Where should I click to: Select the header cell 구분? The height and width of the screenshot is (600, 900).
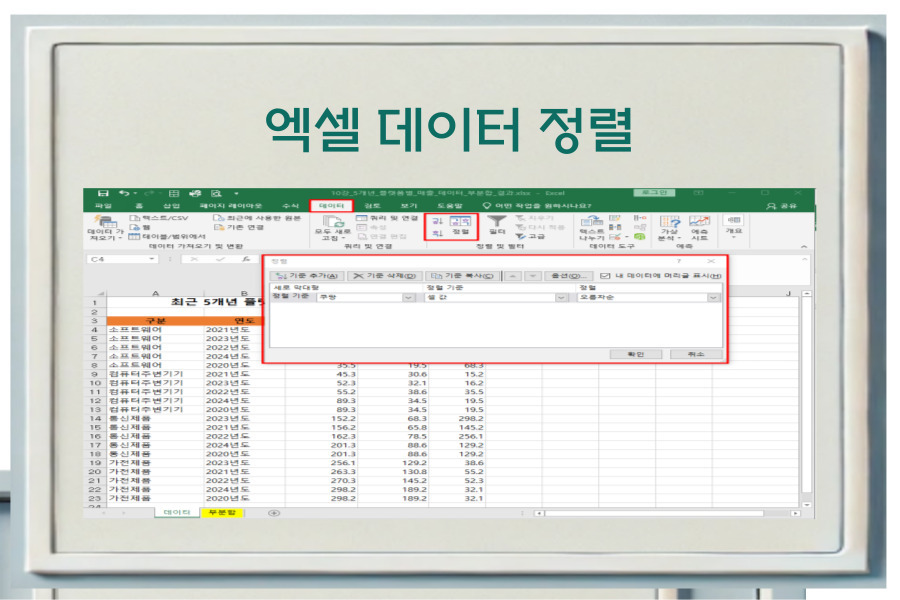[156, 321]
